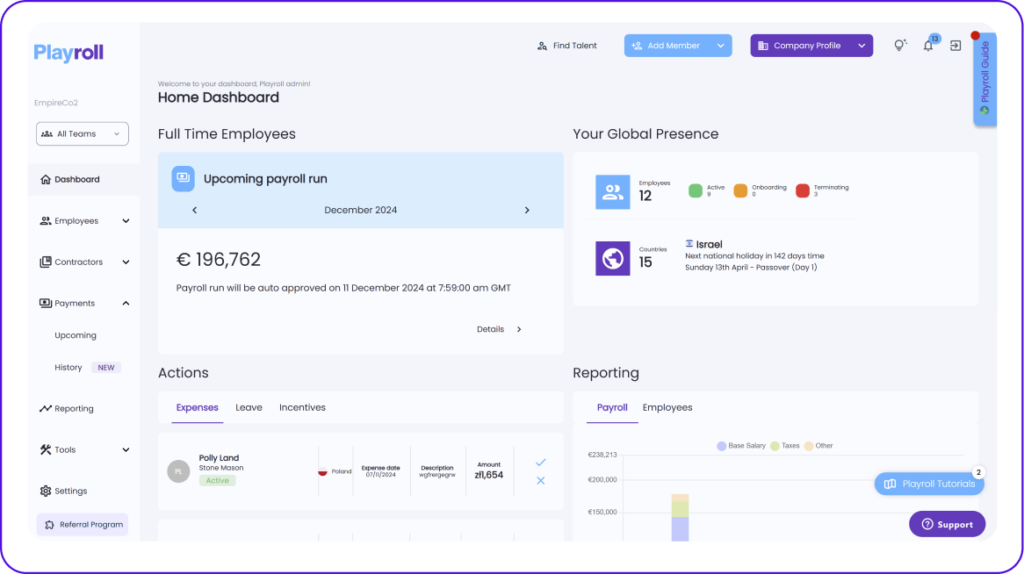This screenshot has height=574, width=1024.
Task: Click the € 196,762 payroll amount
Action: pos(219,259)
